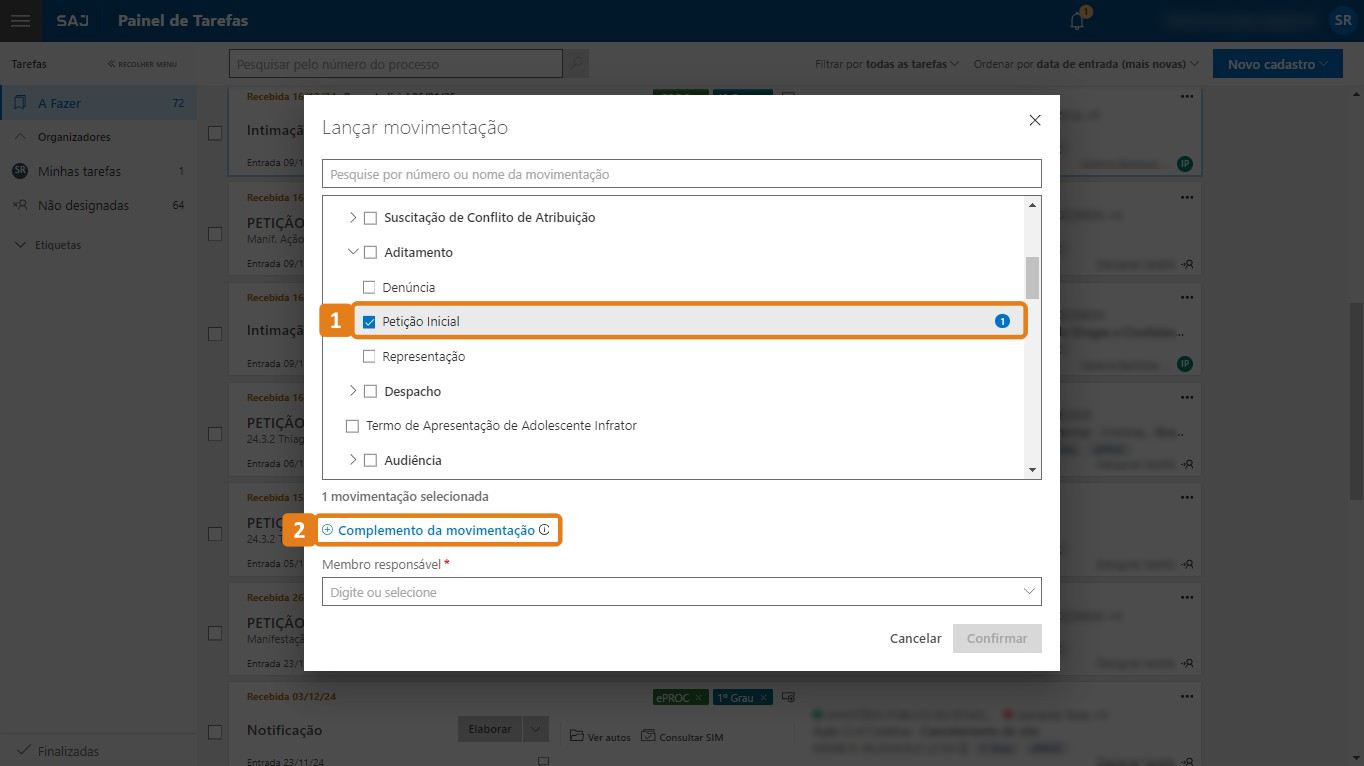
Task: Click the Consultar SIM icon
Action: coord(649,737)
